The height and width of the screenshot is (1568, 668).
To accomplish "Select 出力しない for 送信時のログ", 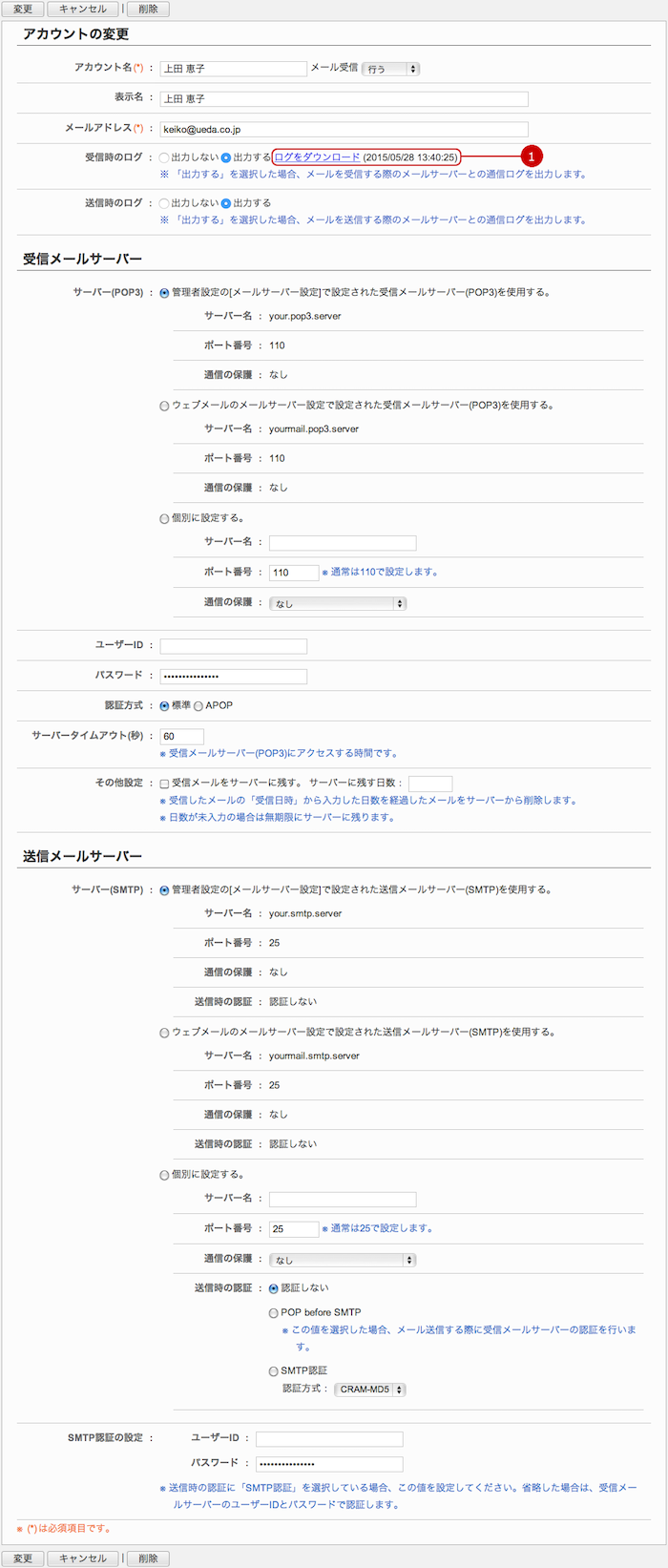I will (165, 203).
